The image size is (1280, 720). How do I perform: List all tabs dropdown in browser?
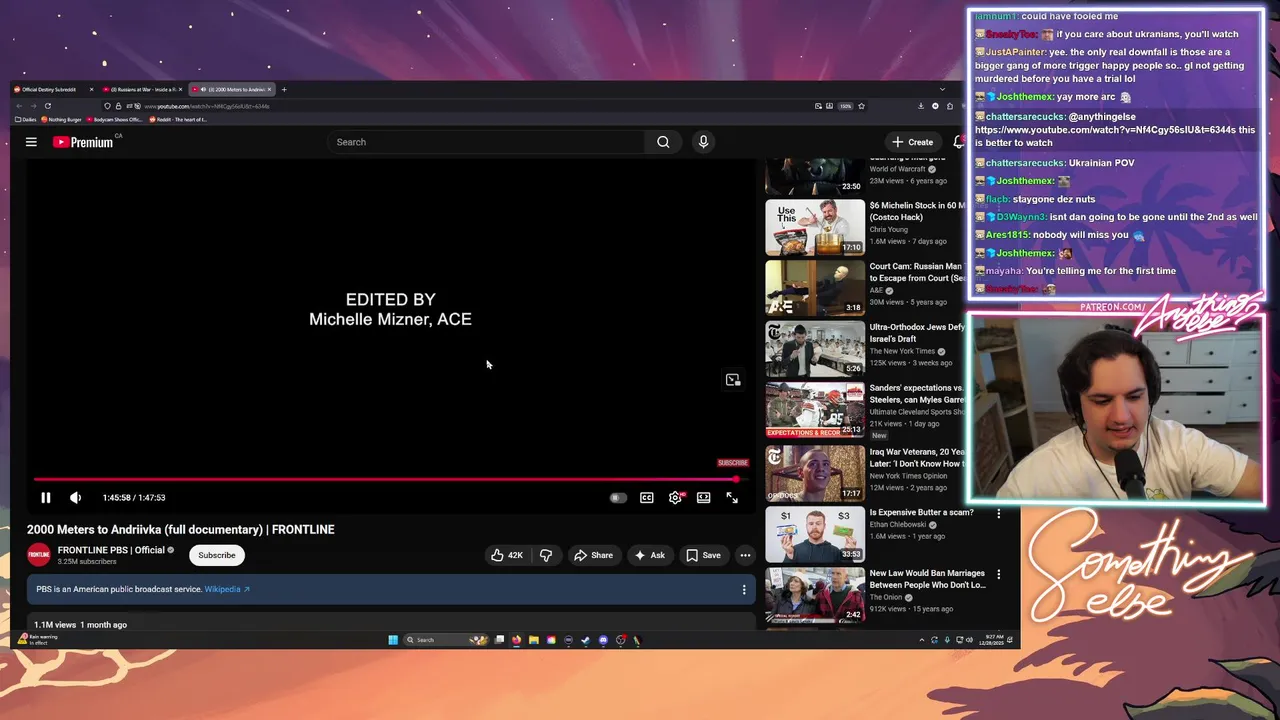tap(941, 90)
